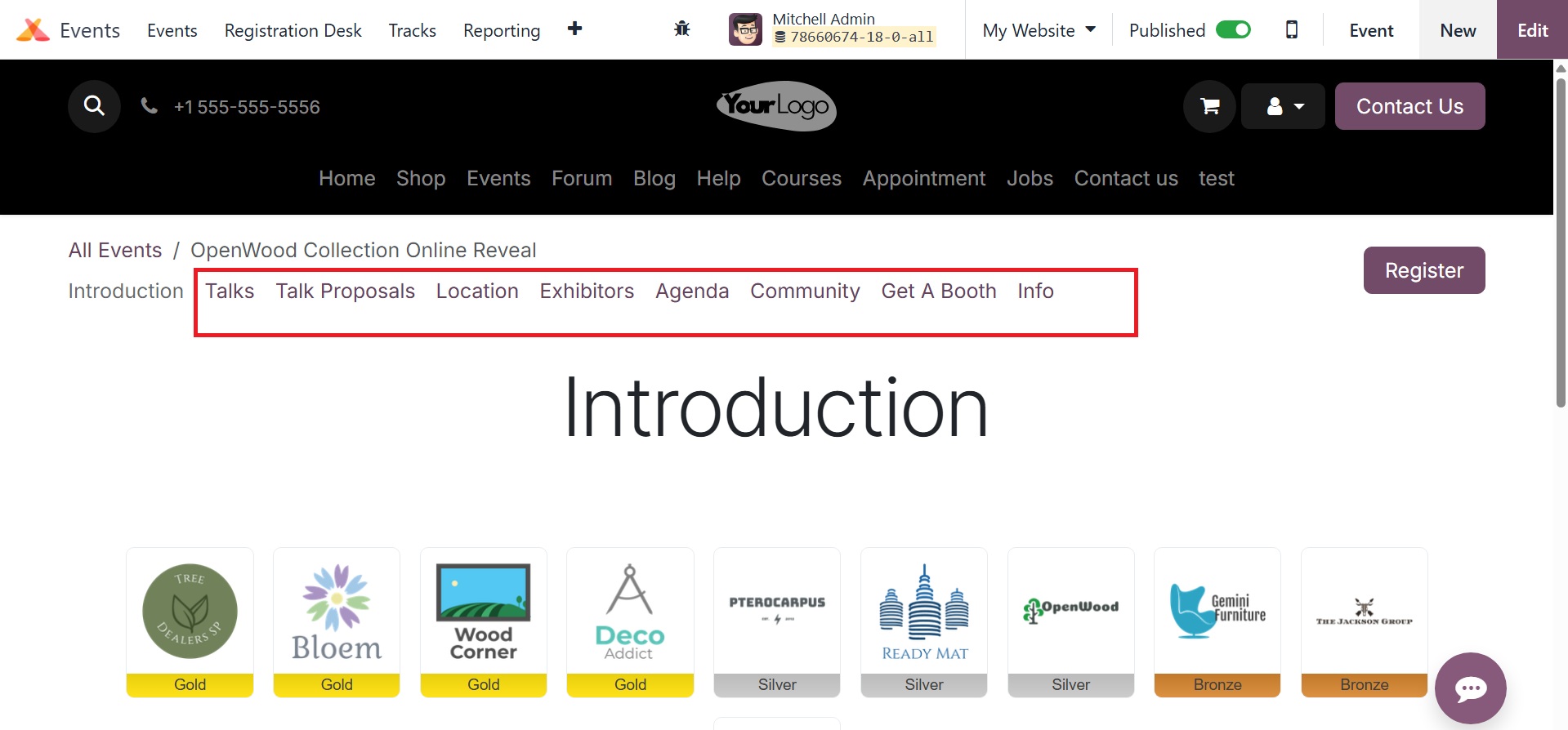Open the user account dropdown
Image resolution: width=1568 pixels, height=730 pixels.
click(1283, 106)
